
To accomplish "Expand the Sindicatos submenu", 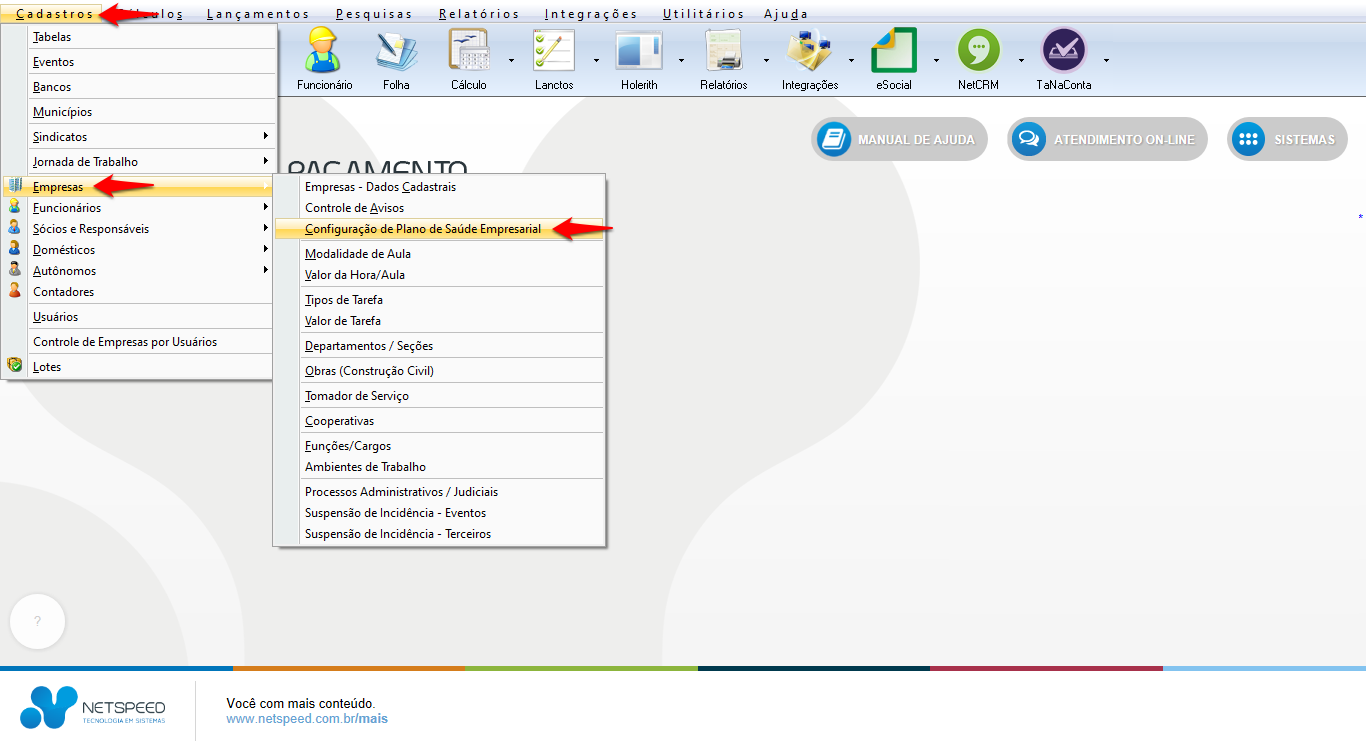I will coord(150,137).
